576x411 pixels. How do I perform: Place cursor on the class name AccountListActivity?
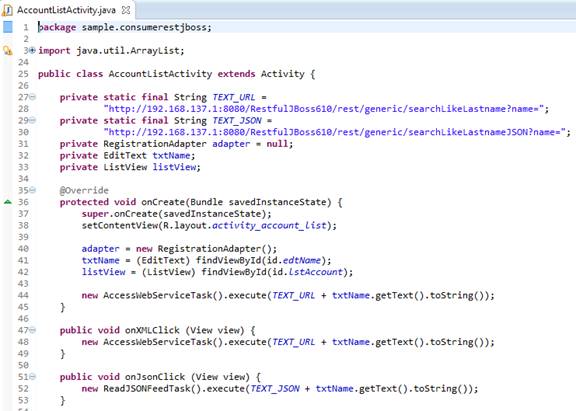[160, 74]
